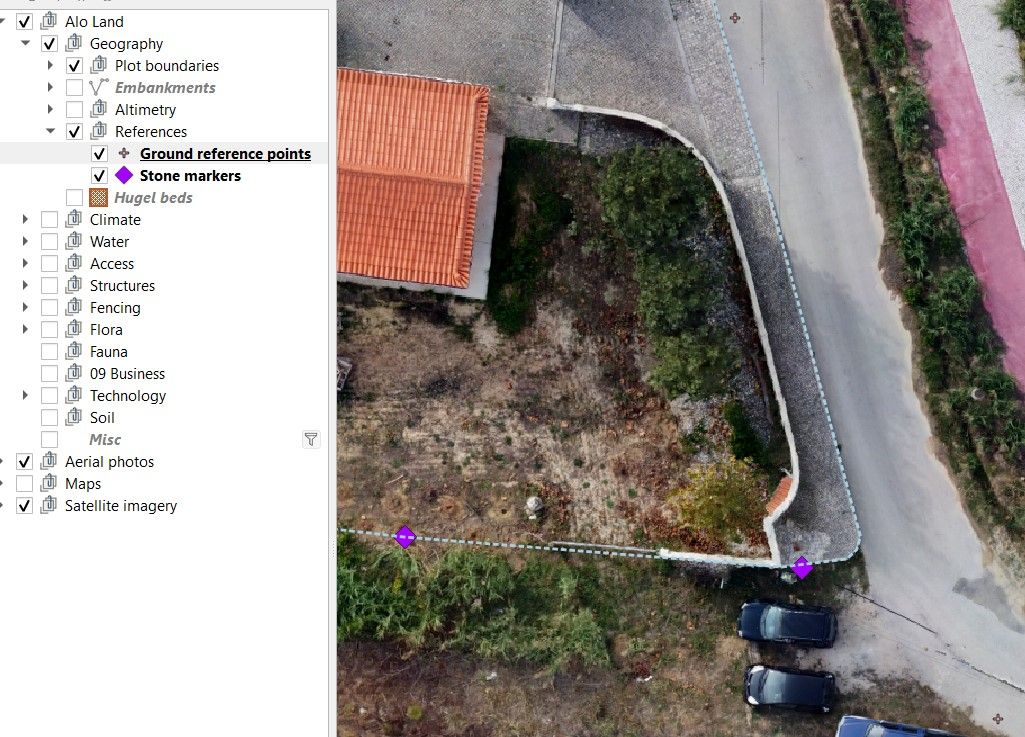Check the Water group checkbox
The height and width of the screenshot is (737, 1025).
49,242
